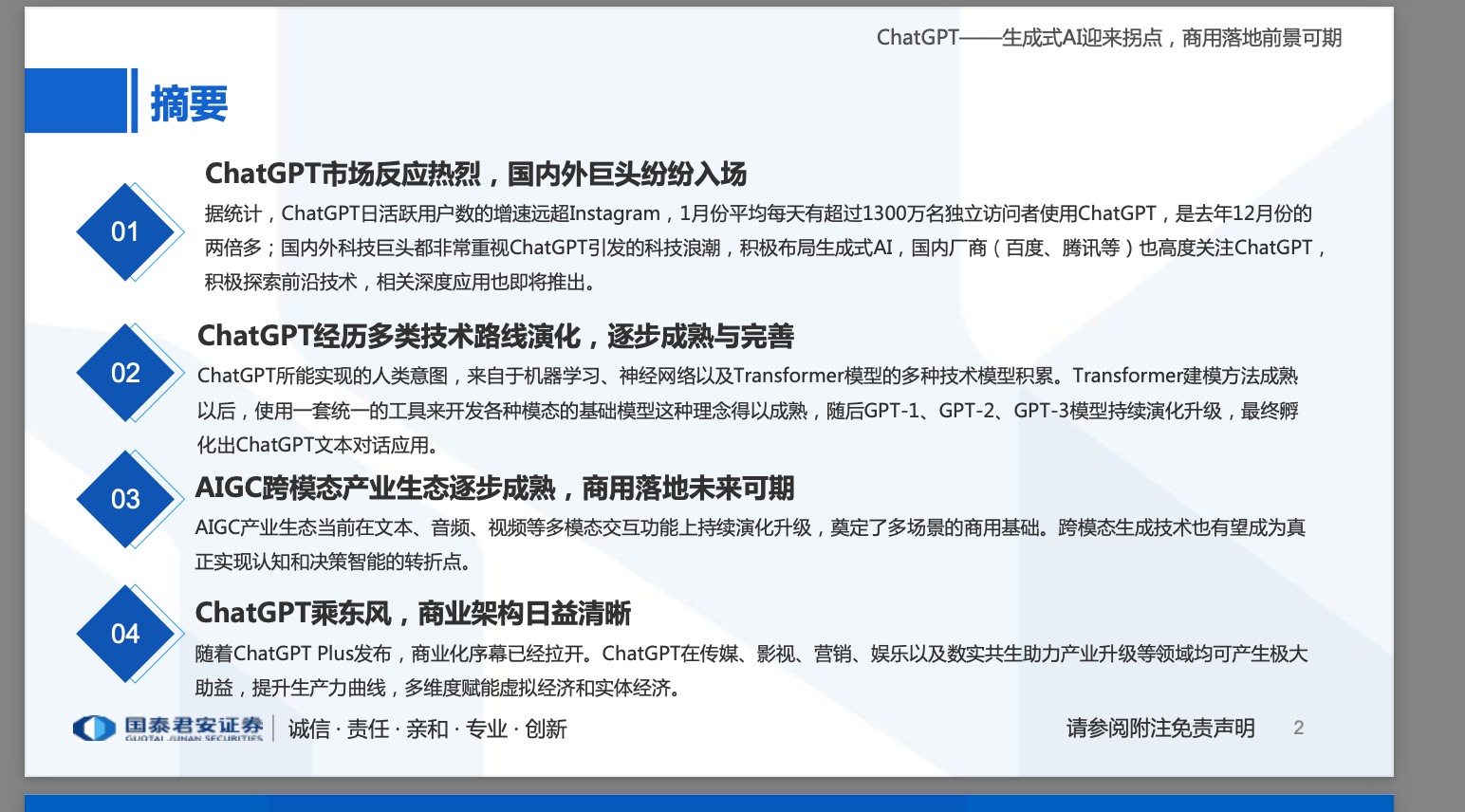The image size is (1465, 812).
Task: Click heading AIGC跨模态产业生态逐步成熟
Action: point(375,489)
